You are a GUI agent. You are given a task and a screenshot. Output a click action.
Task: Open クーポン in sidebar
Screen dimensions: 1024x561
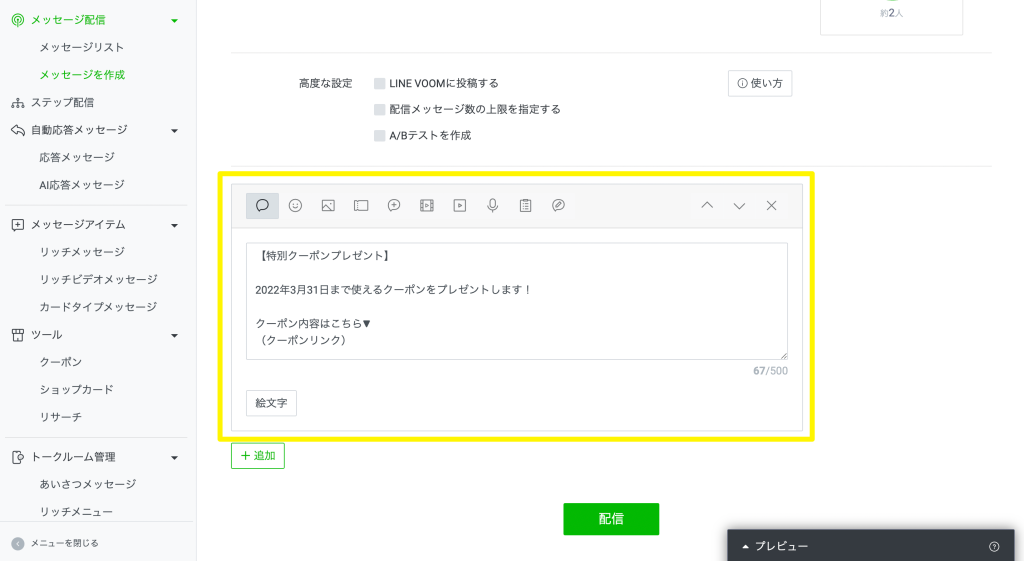[x=61, y=362]
